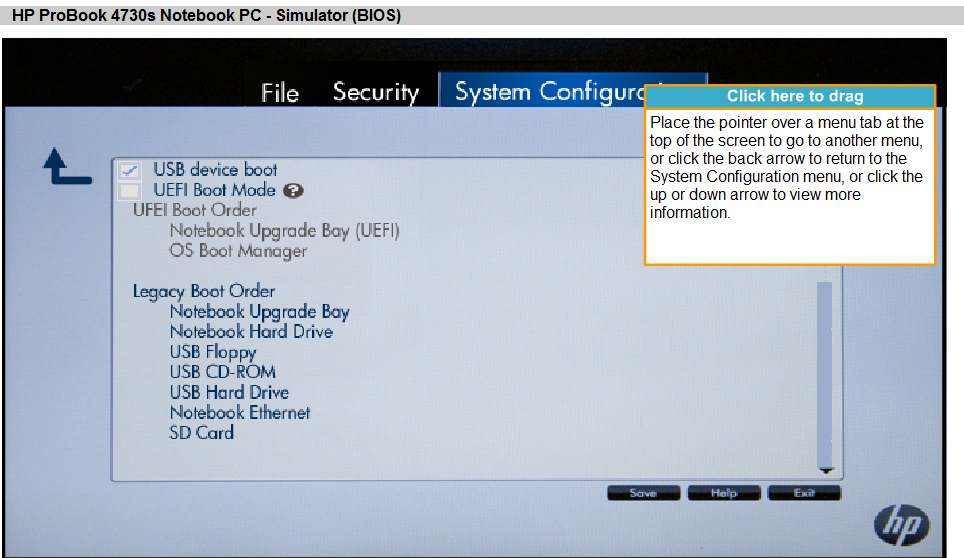Click the HP logo
The height and width of the screenshot is (558, 964).
click(901, 525)
